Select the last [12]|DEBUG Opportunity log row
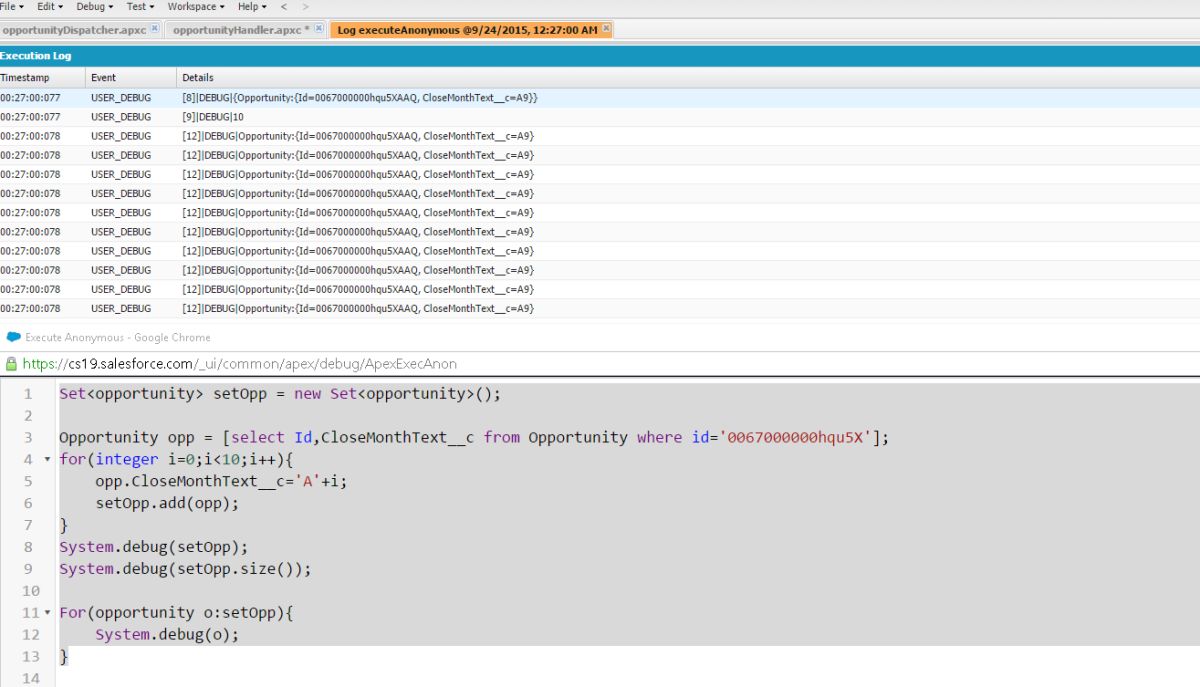This screenshot has height=687, width=1200. click(600, 308)
